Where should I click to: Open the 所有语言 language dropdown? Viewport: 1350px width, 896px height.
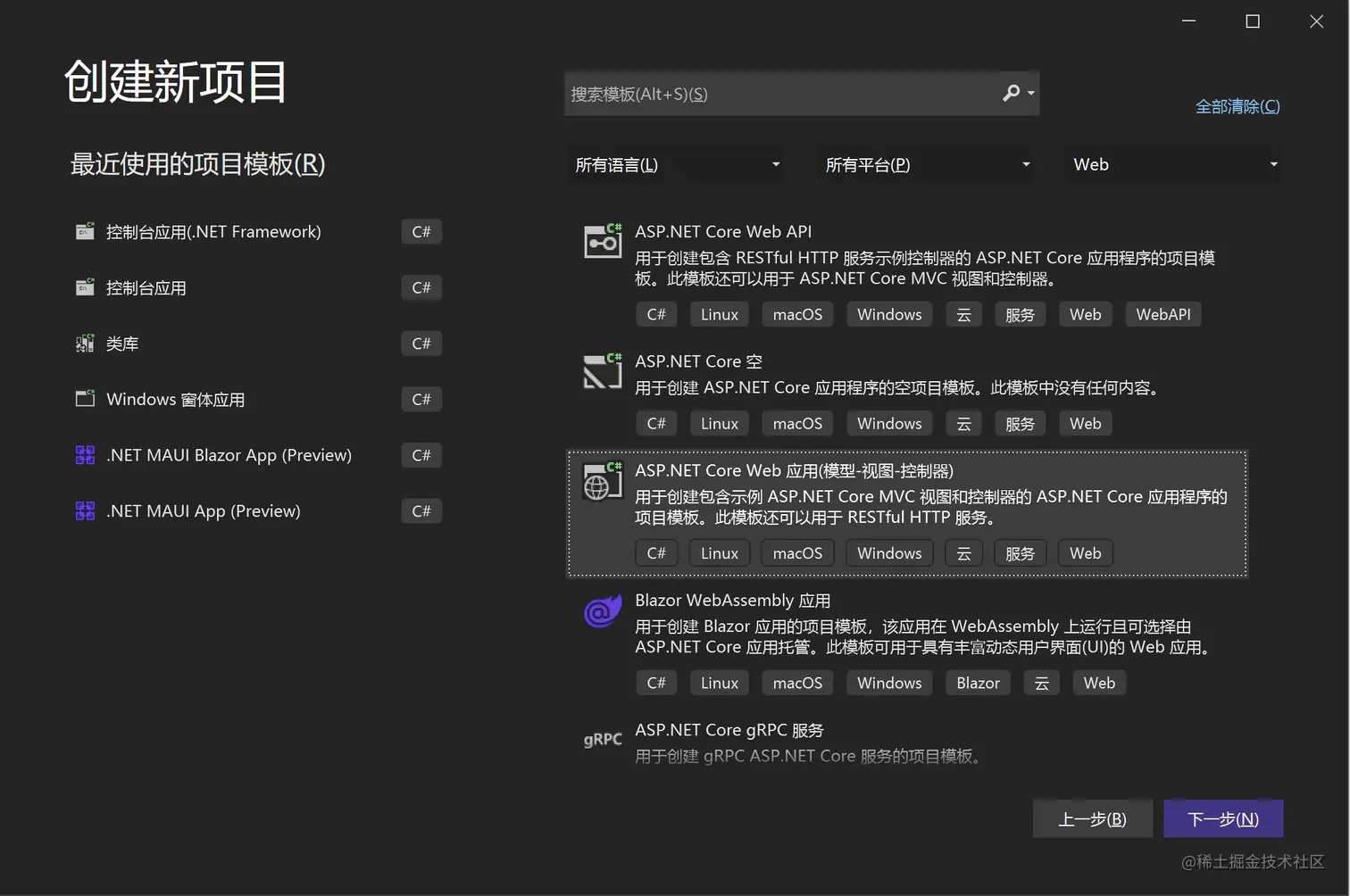(x=676, y=164)
